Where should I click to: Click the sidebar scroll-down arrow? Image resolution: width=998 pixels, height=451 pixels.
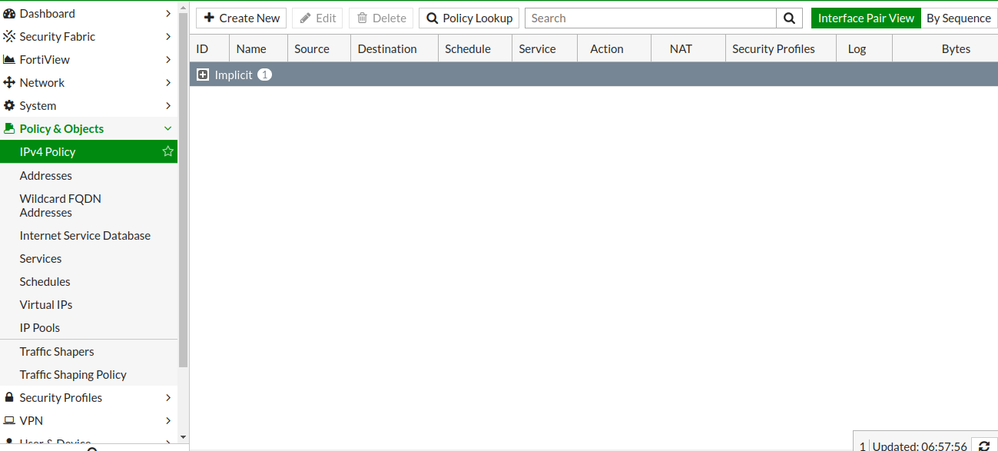(183, 437)
